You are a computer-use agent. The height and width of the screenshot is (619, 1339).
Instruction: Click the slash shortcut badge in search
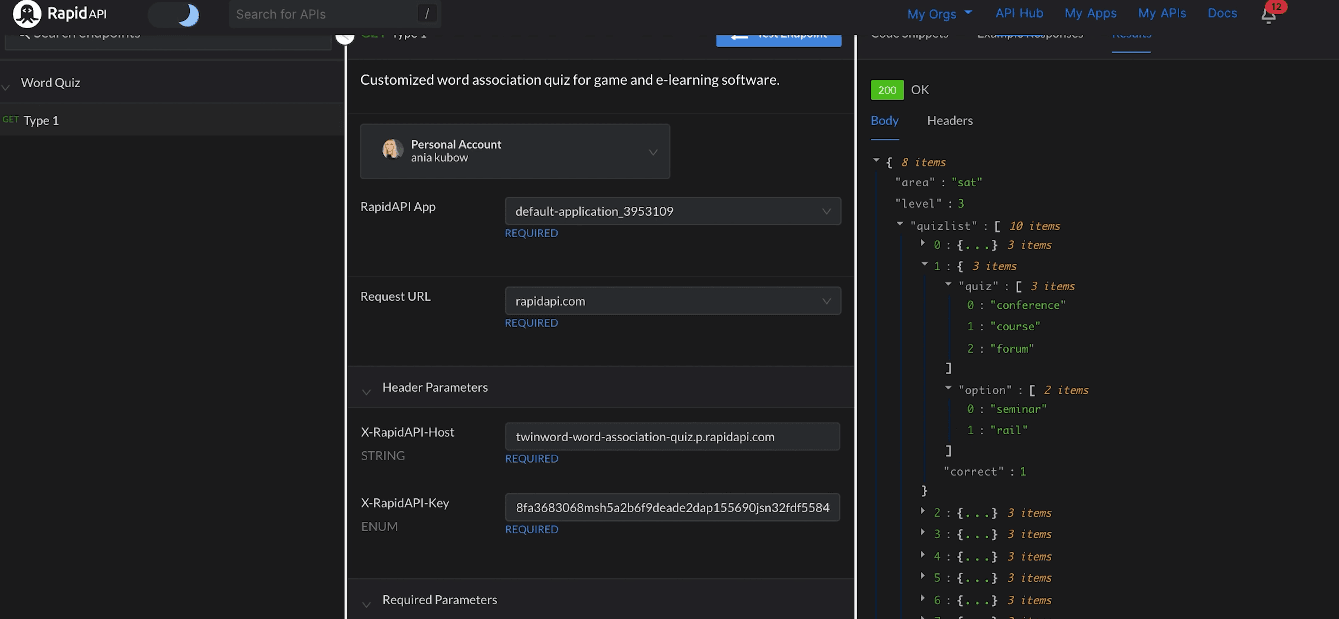[427, 14]
